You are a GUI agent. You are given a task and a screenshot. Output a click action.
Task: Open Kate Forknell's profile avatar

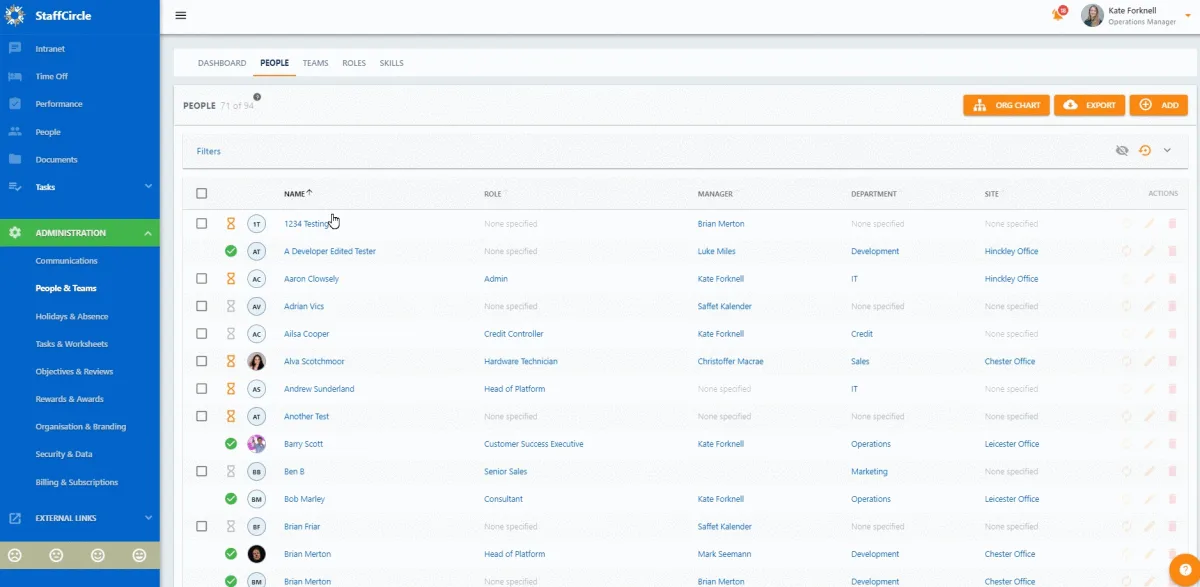1092,15
